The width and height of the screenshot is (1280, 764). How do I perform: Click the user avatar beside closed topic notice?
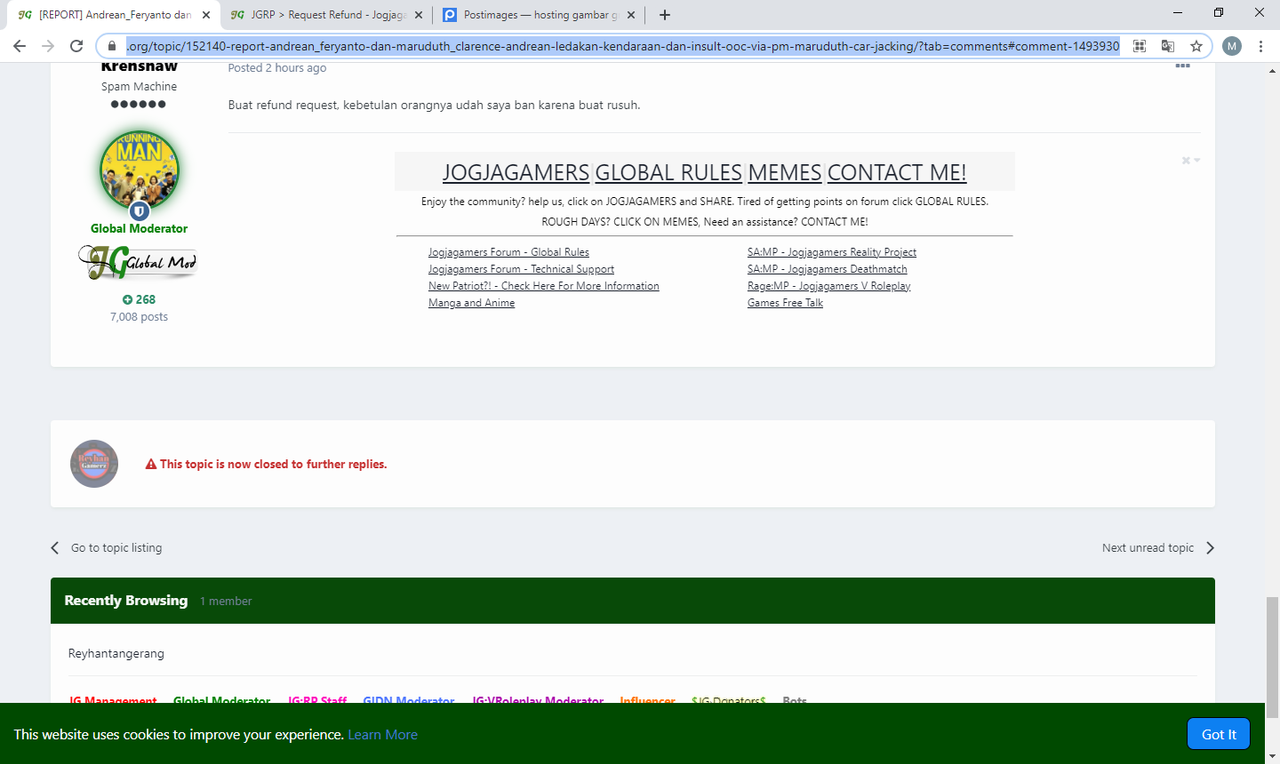(x=95, y=464)
